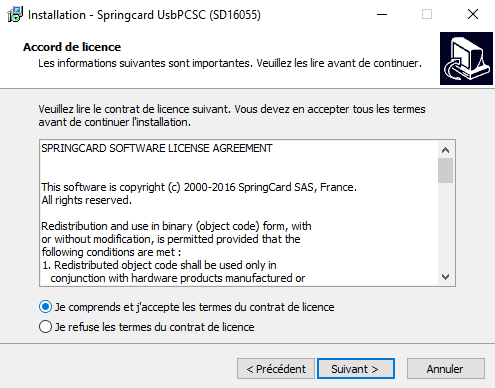Image resolution: width=495 pixels, height=388 pixels.
Task: Go back with the Précédent button
Action: [x=276, y=369]
